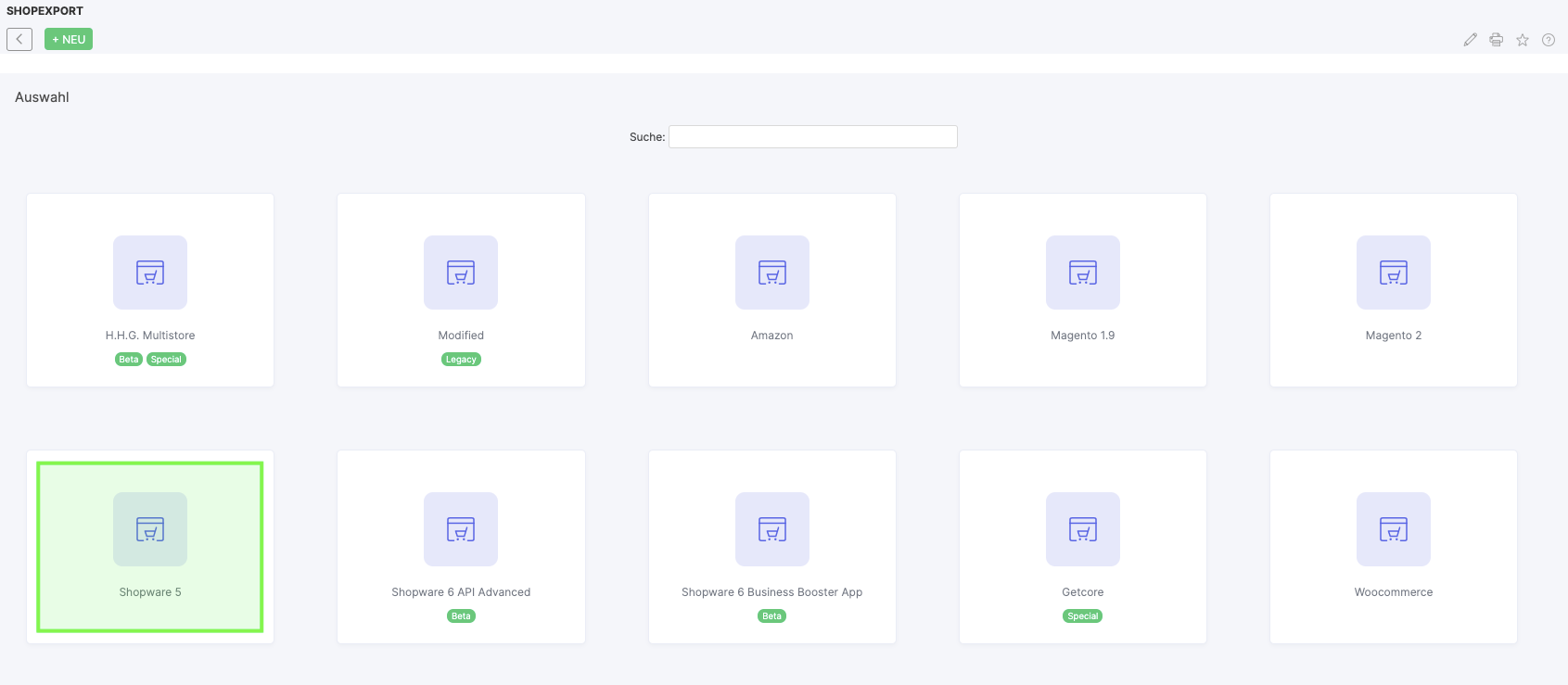The image size is (1568, 685).
Task: Click the Auswahl heading
Action: [x=42, y=97]
